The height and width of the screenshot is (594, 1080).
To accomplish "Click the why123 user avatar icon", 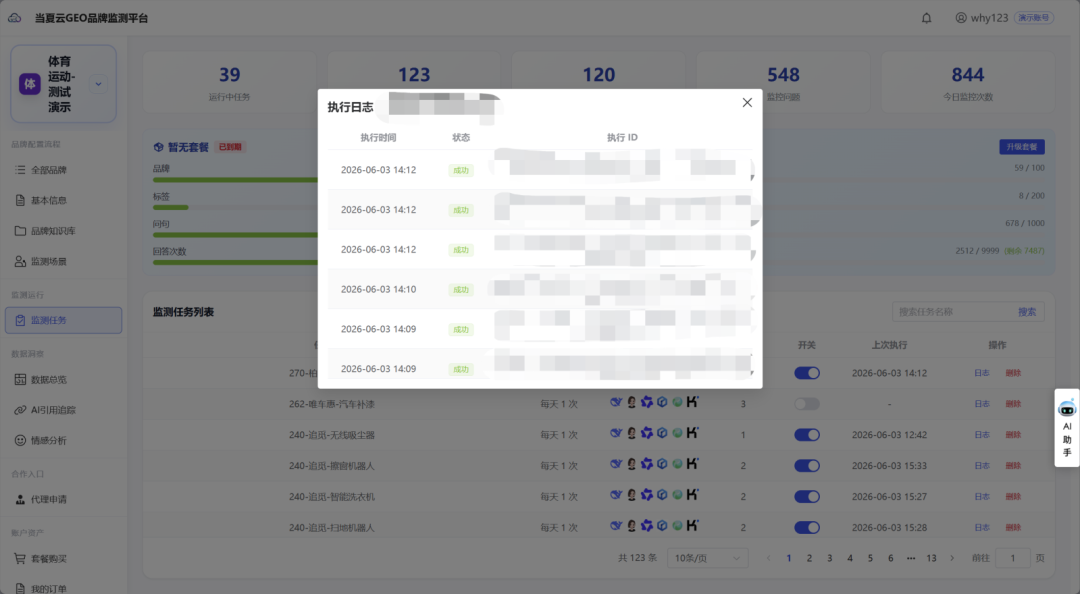I will pyautogui.click(x=961, y=18).
